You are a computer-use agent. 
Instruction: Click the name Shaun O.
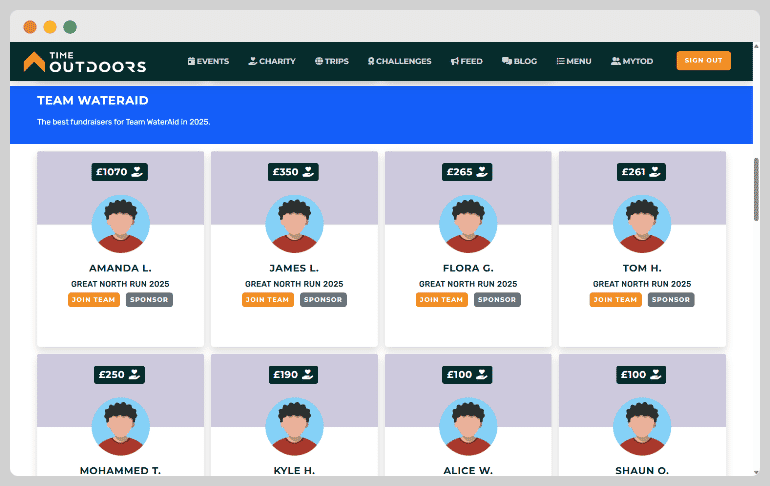[642, 470]
